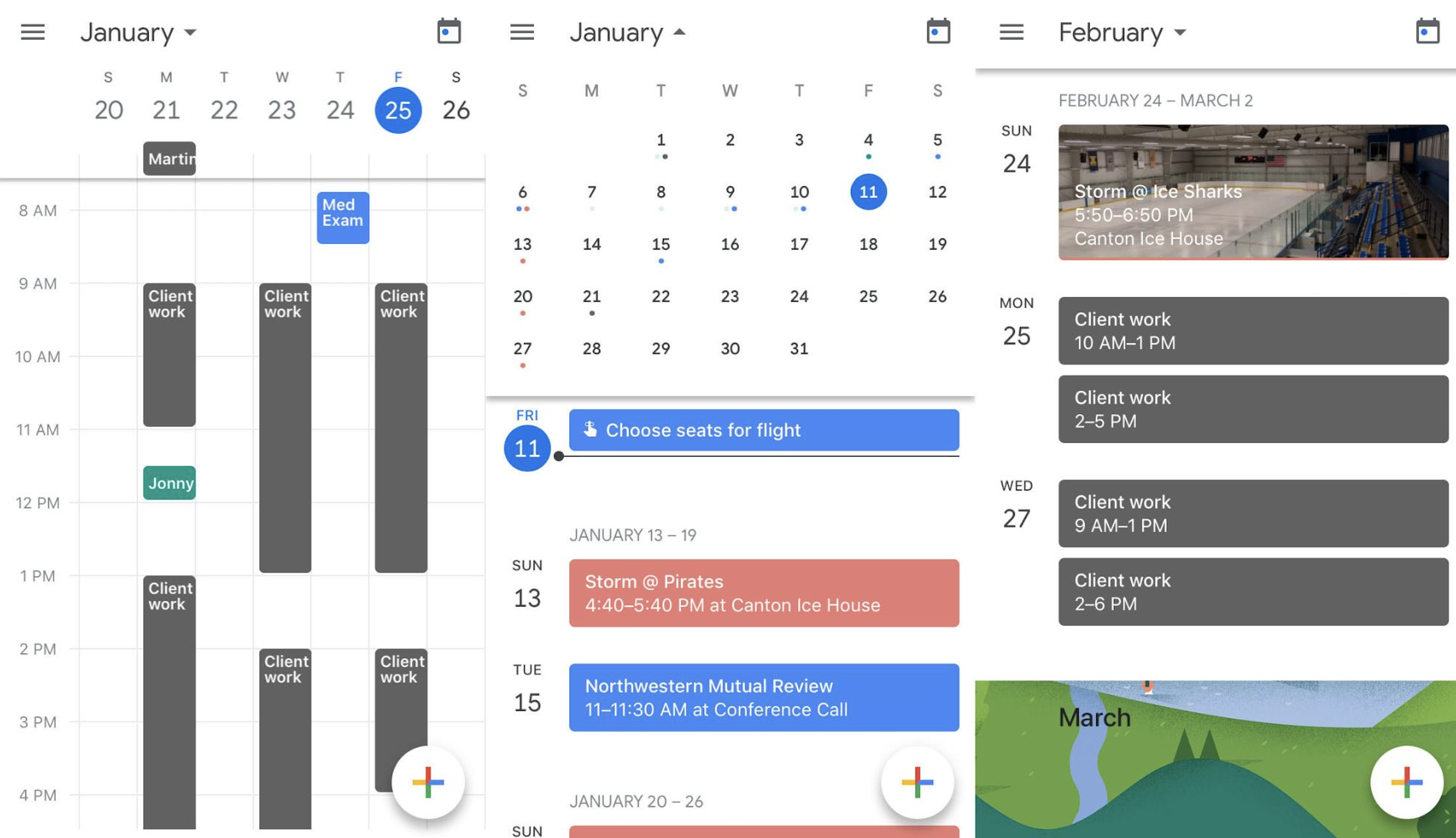Image resolution: width=1456 pixels, height=838 pixels.
Task: Open the right calendar hamburger menu
Action: pos(1010,31)
